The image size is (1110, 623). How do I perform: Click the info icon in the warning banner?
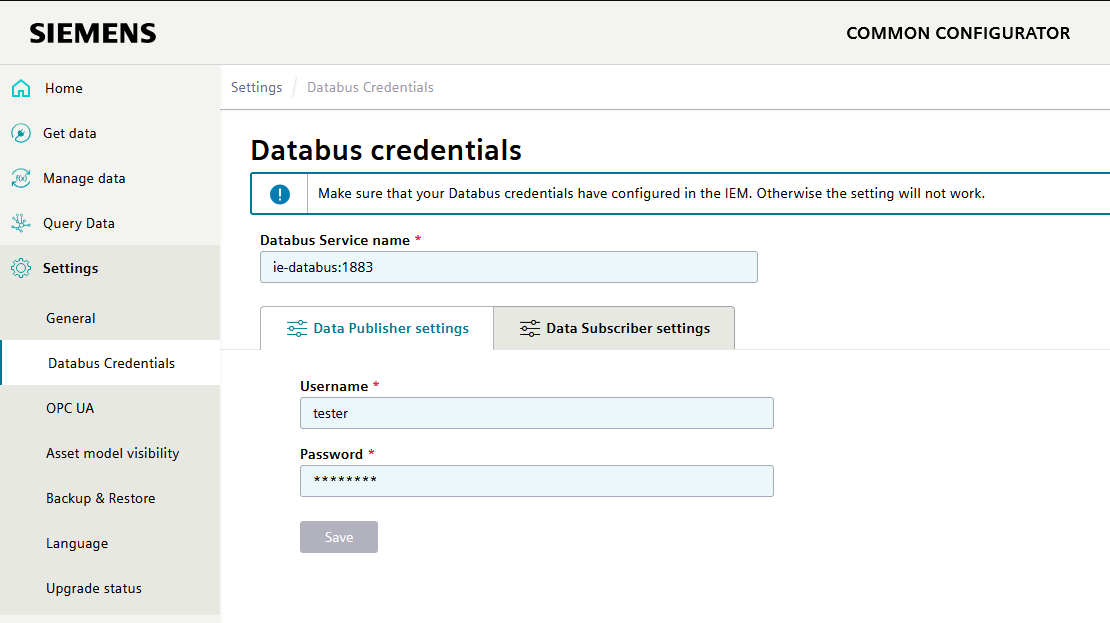278,193
